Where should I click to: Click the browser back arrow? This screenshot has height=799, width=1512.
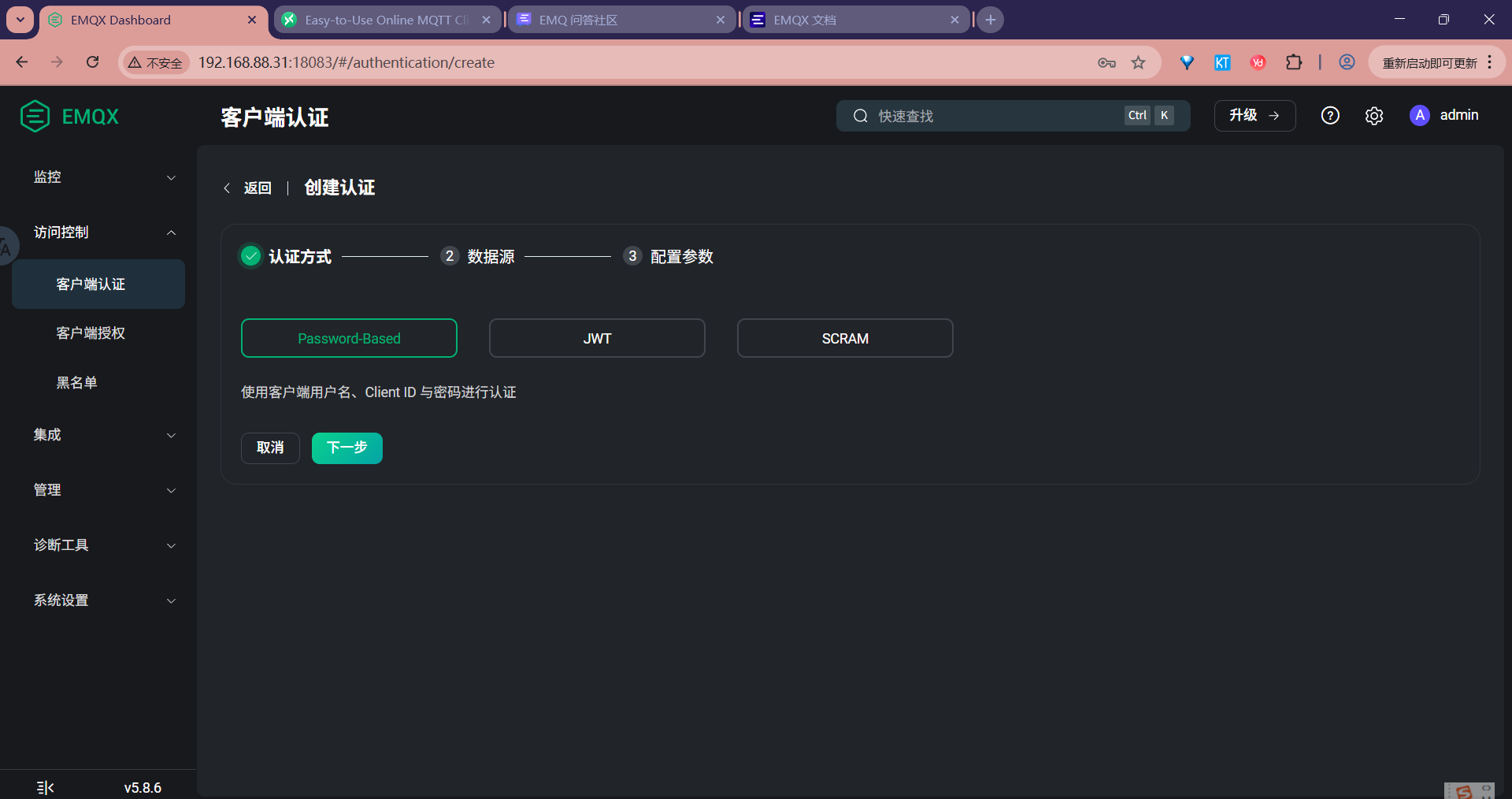coord(22,62)
